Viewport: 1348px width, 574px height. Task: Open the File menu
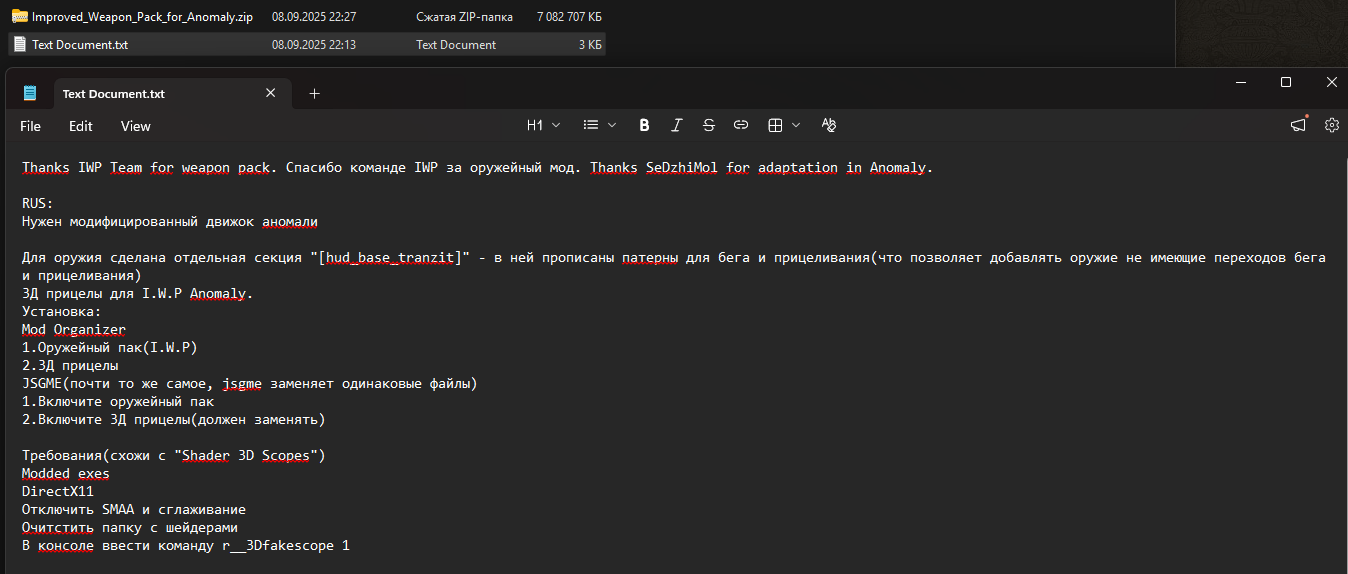[30, 126]
